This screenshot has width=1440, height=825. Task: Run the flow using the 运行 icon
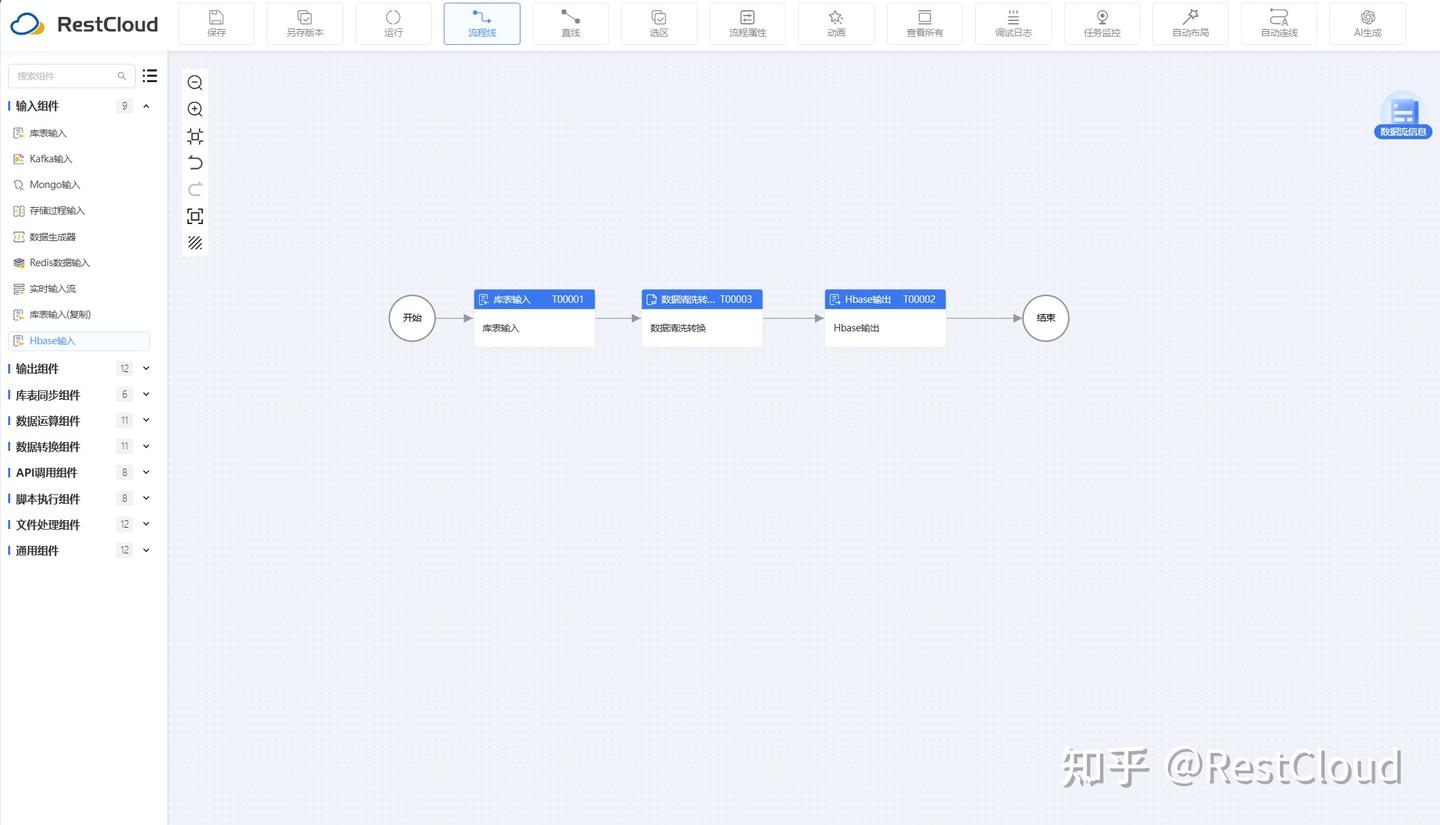click(393, 23)
